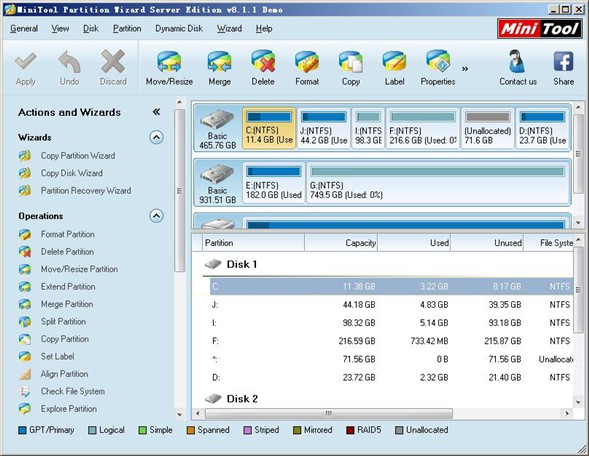The height and width of the screenshot is (456, 589).
Task: Choose Delete Partition operation
Action: (x=67, y=252)
